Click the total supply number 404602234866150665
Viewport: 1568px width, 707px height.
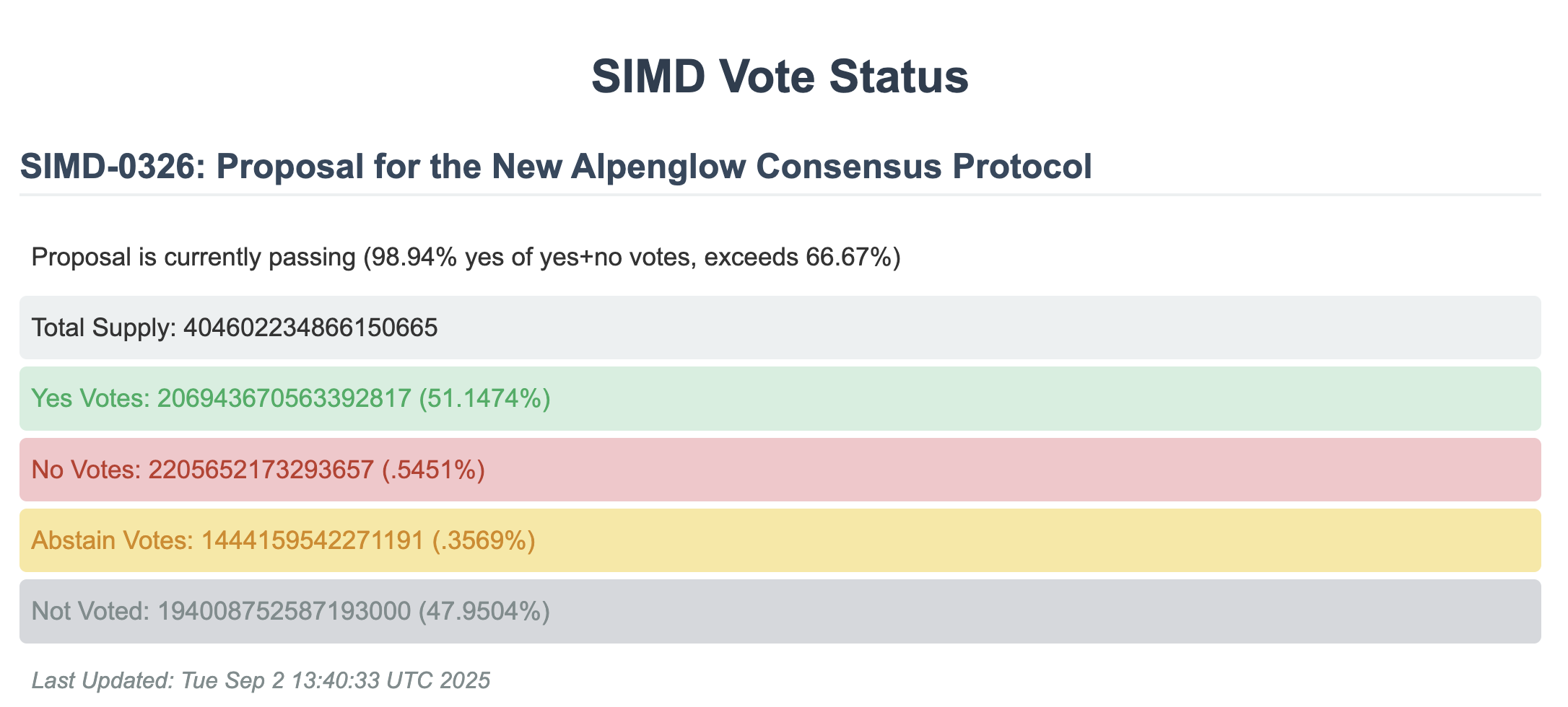(x=310, y=328)
